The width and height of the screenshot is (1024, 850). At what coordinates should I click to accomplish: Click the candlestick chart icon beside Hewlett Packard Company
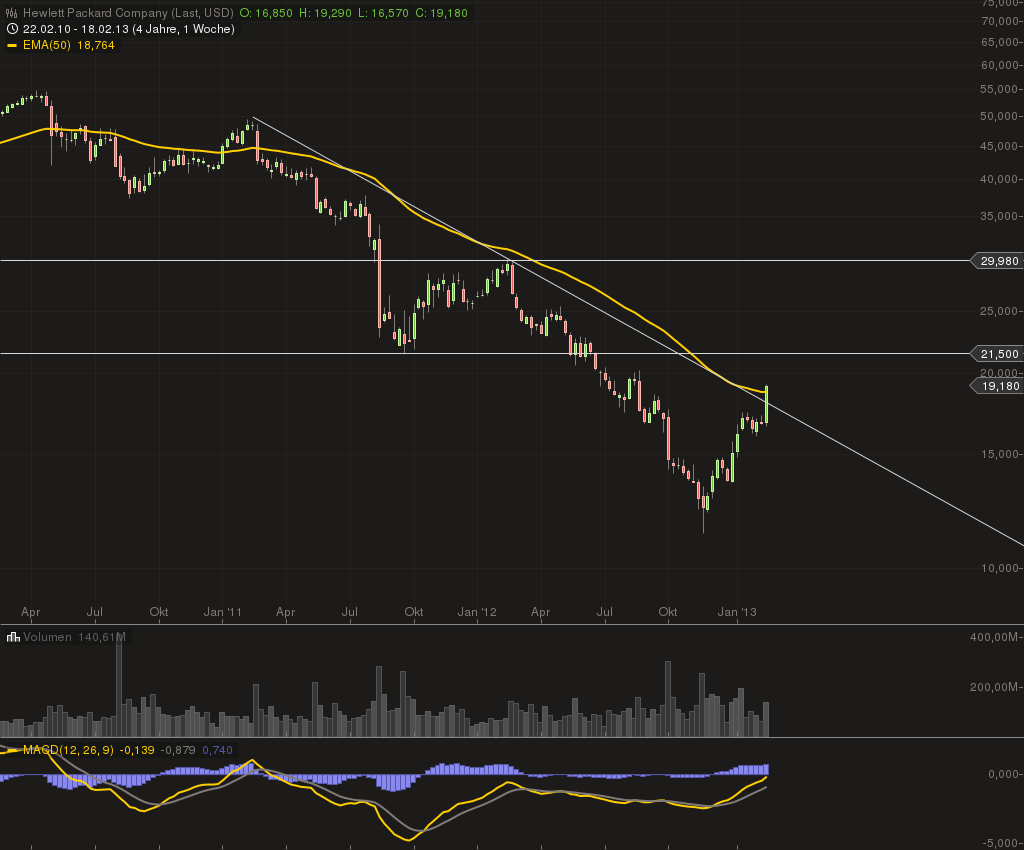[10, 13]
